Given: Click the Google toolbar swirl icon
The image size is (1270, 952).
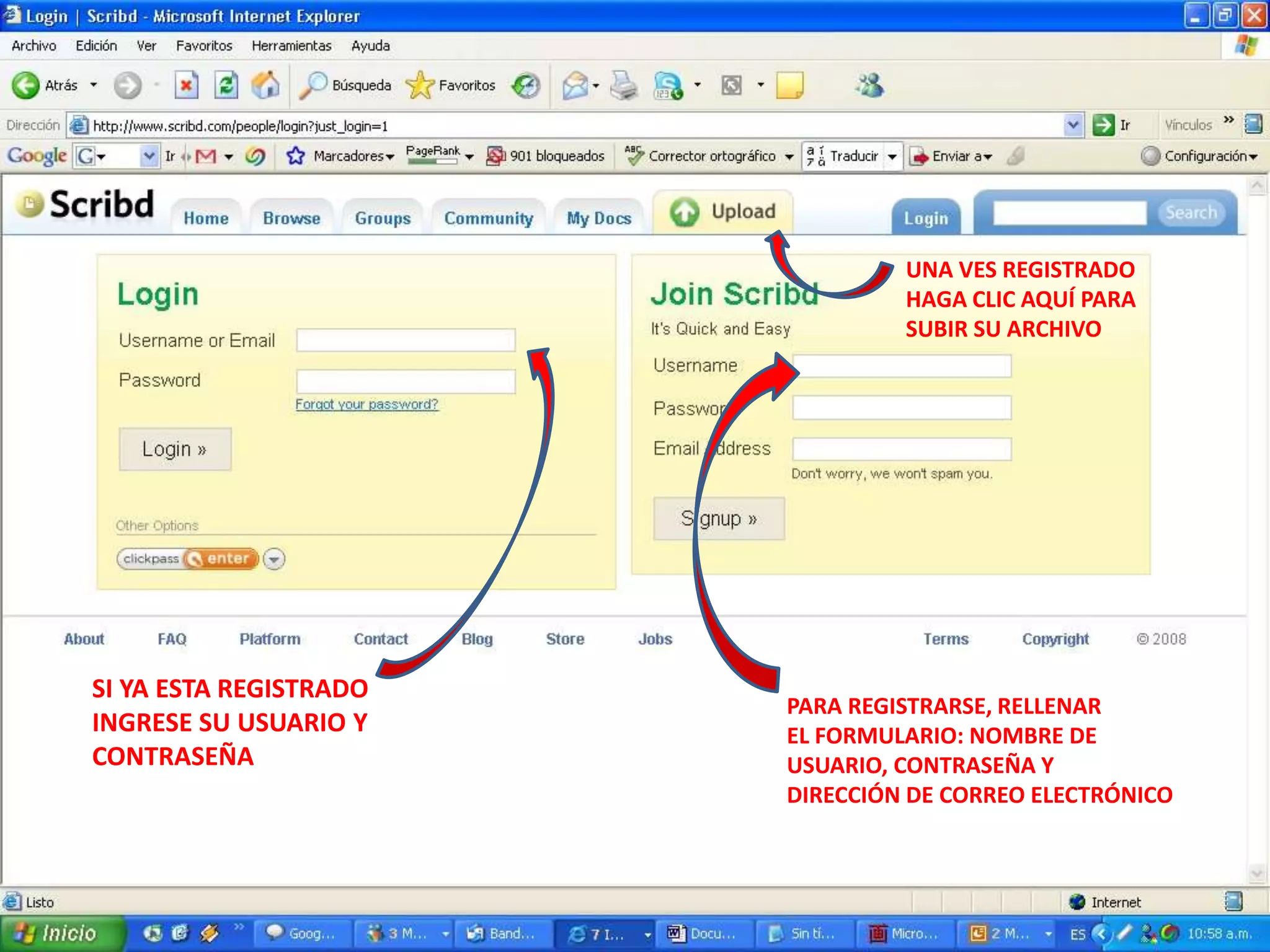Looking at the screenshot, I should 255,156.
